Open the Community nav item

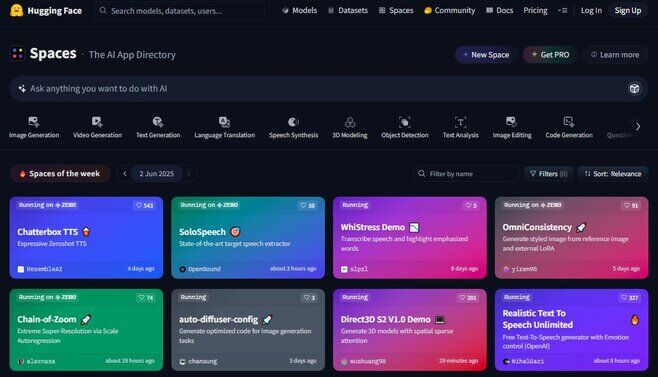(x=449, y=10)
